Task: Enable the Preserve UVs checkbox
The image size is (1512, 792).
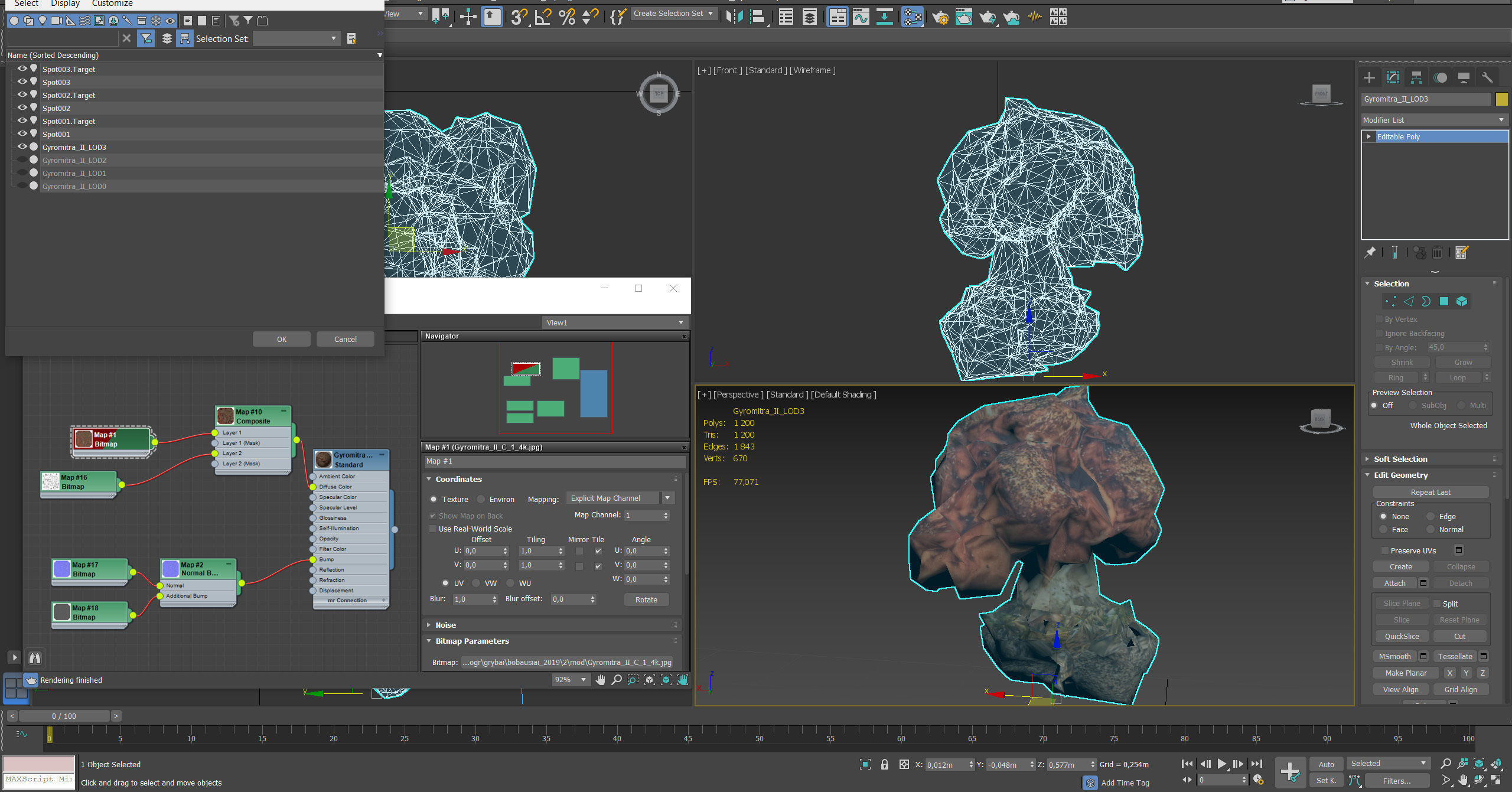Action: pos(1384,550)
